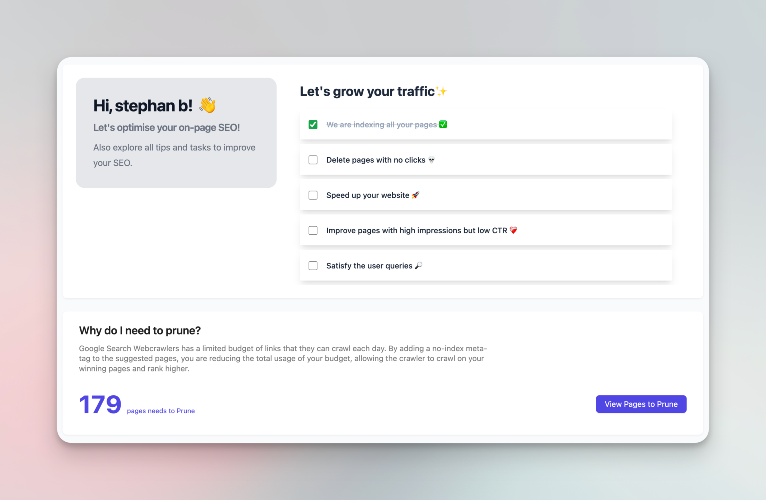Tick the 'Delete pages with no clicks' checkbox
Screen dimensions: 766x500
[313, 160]
